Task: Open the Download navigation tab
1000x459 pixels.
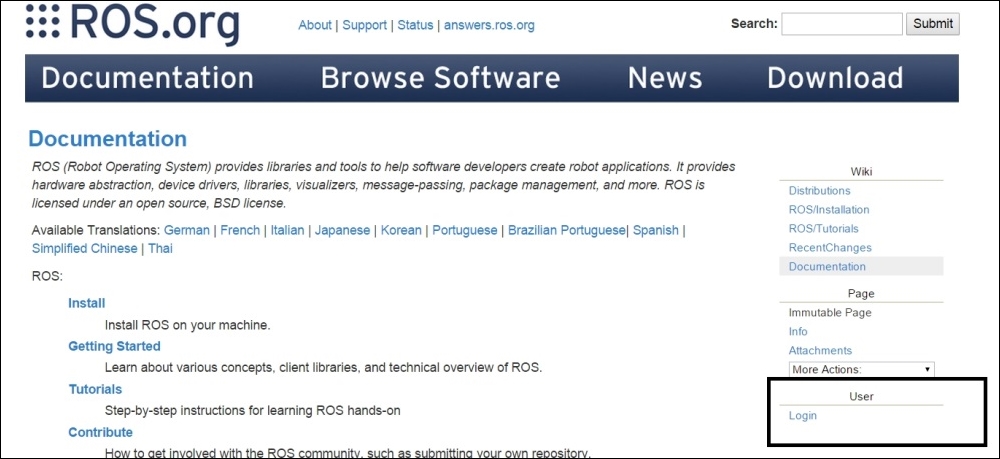Action: point(835,78)
